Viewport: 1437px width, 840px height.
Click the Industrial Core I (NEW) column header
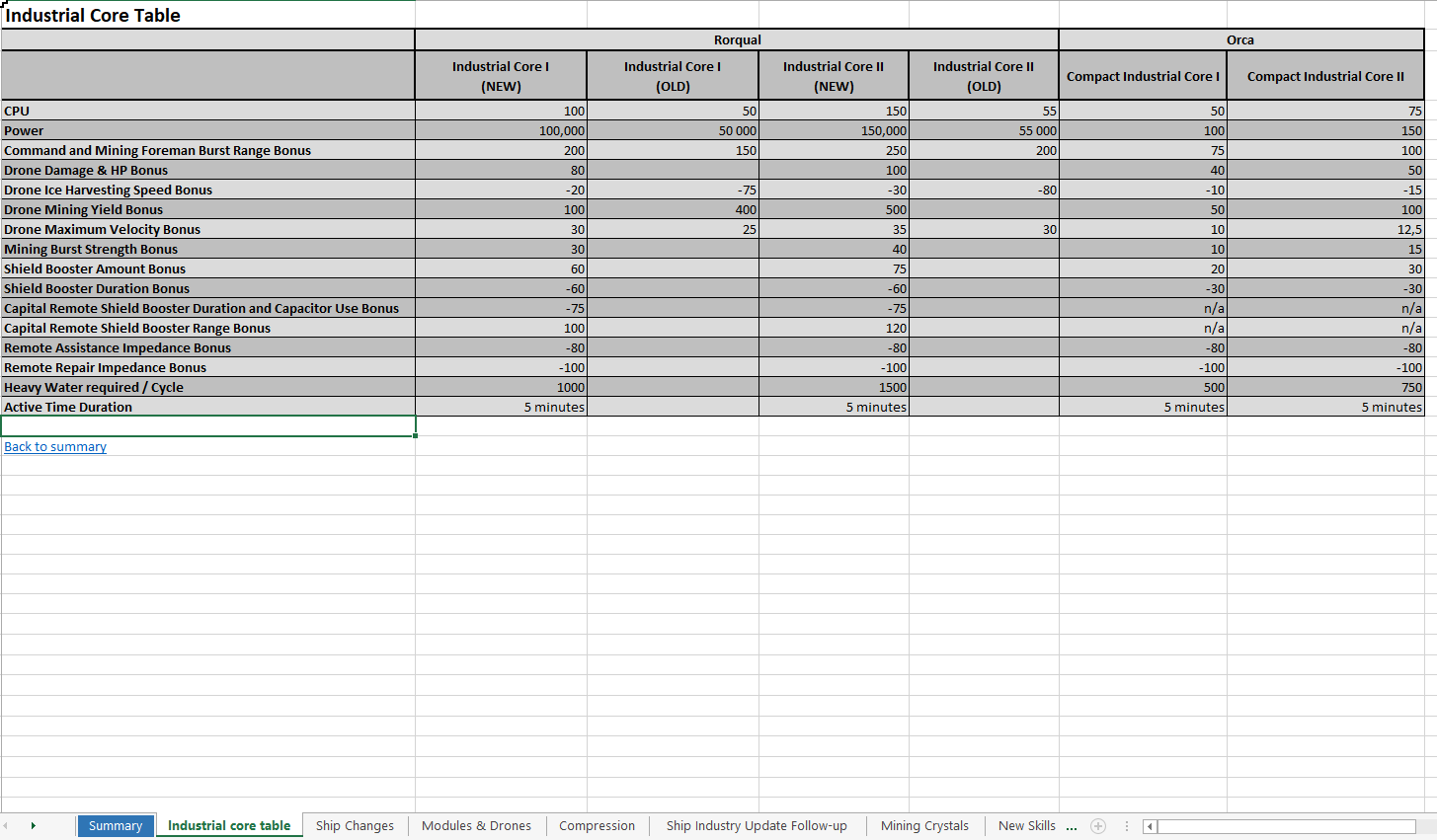click(x=501, y=76)
